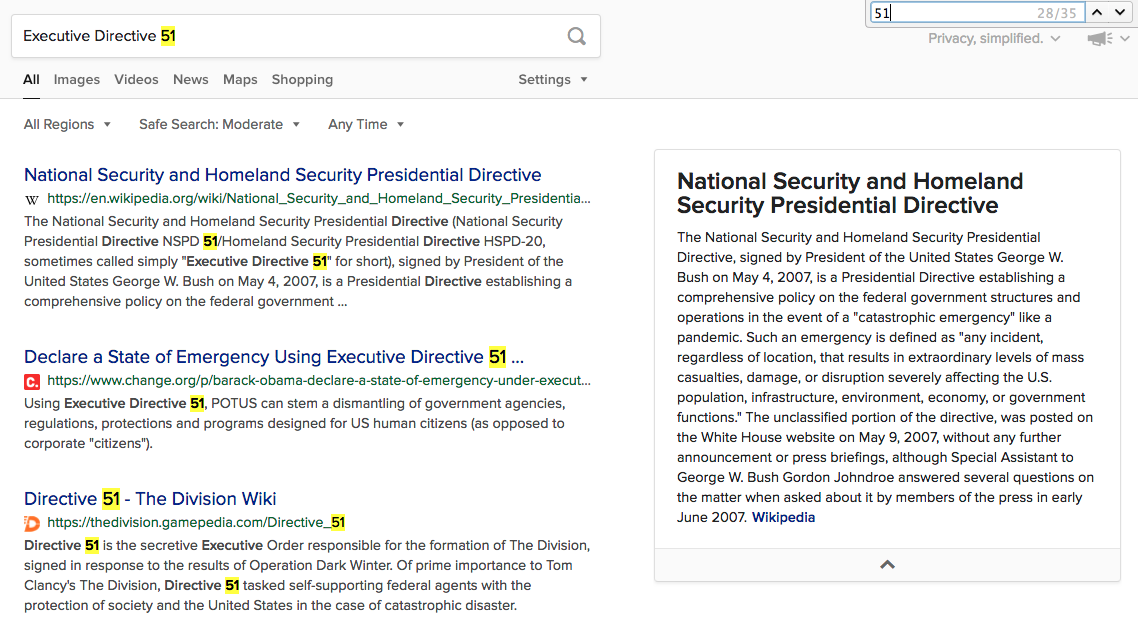This screenshot has height=633, width=1138.
Task: Go to previous find match arrow
Action: click(1097, 12)
